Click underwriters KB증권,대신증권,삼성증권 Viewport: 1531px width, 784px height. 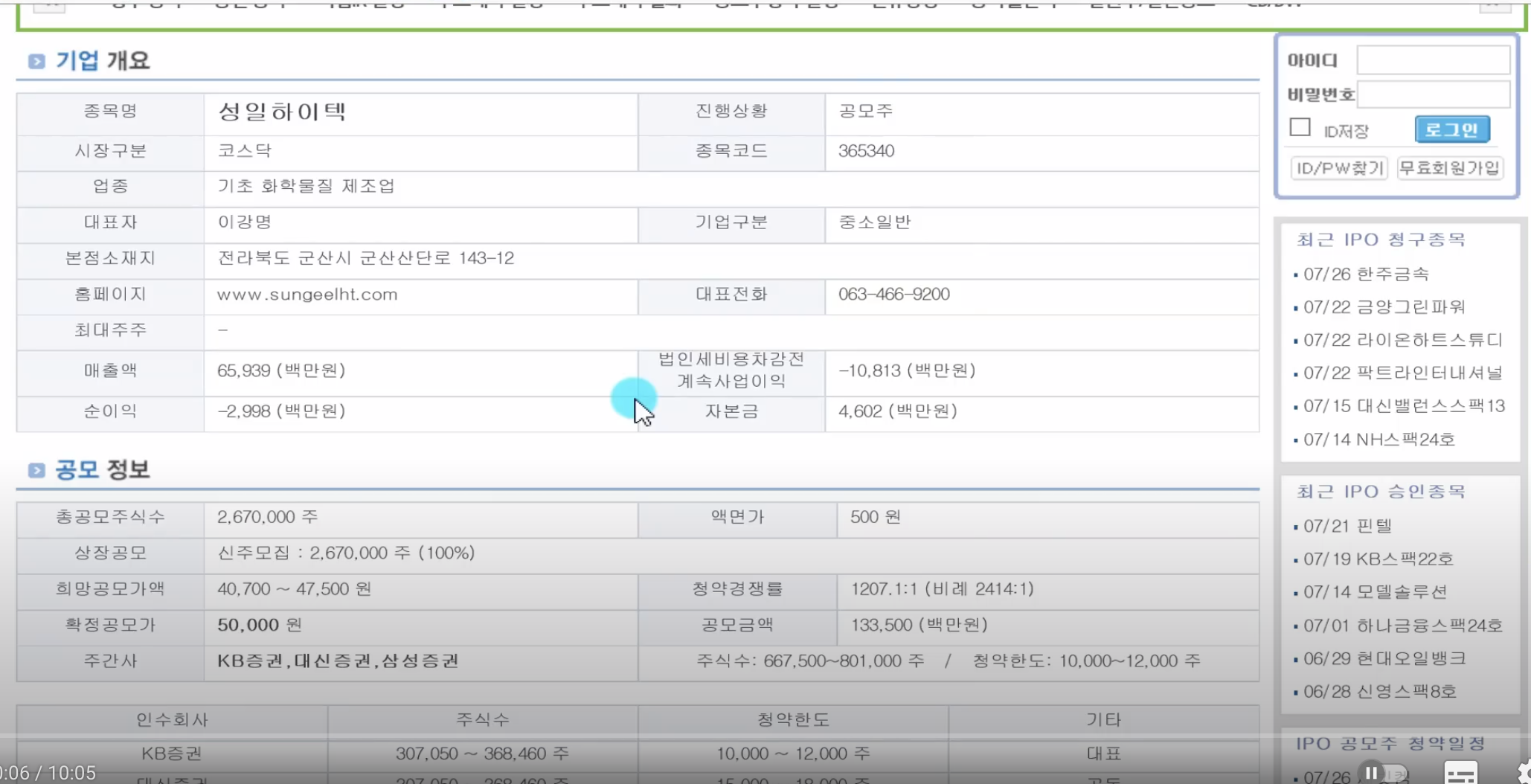click(338, 661)
